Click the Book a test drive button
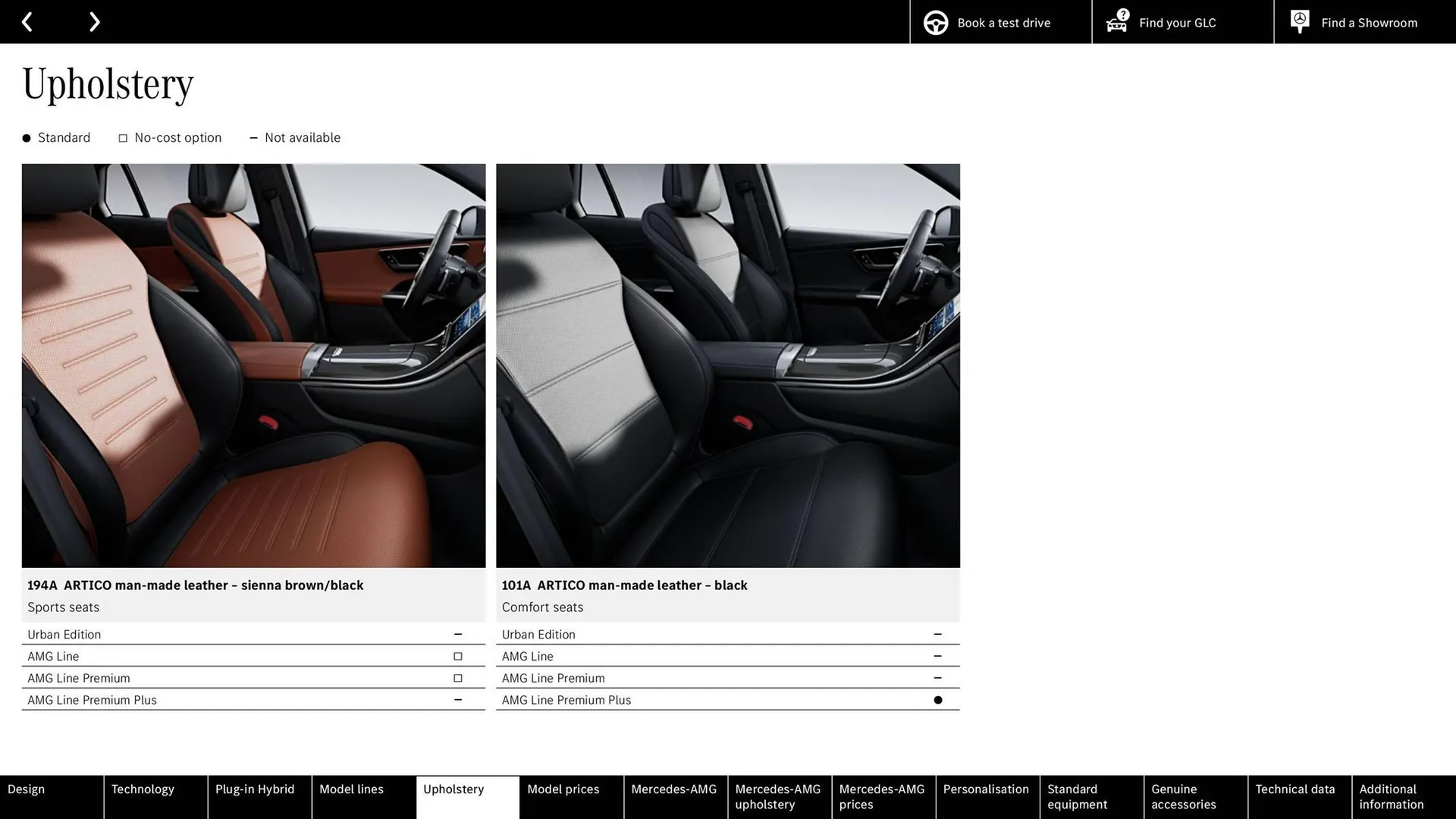 (x=1003, y=22)
